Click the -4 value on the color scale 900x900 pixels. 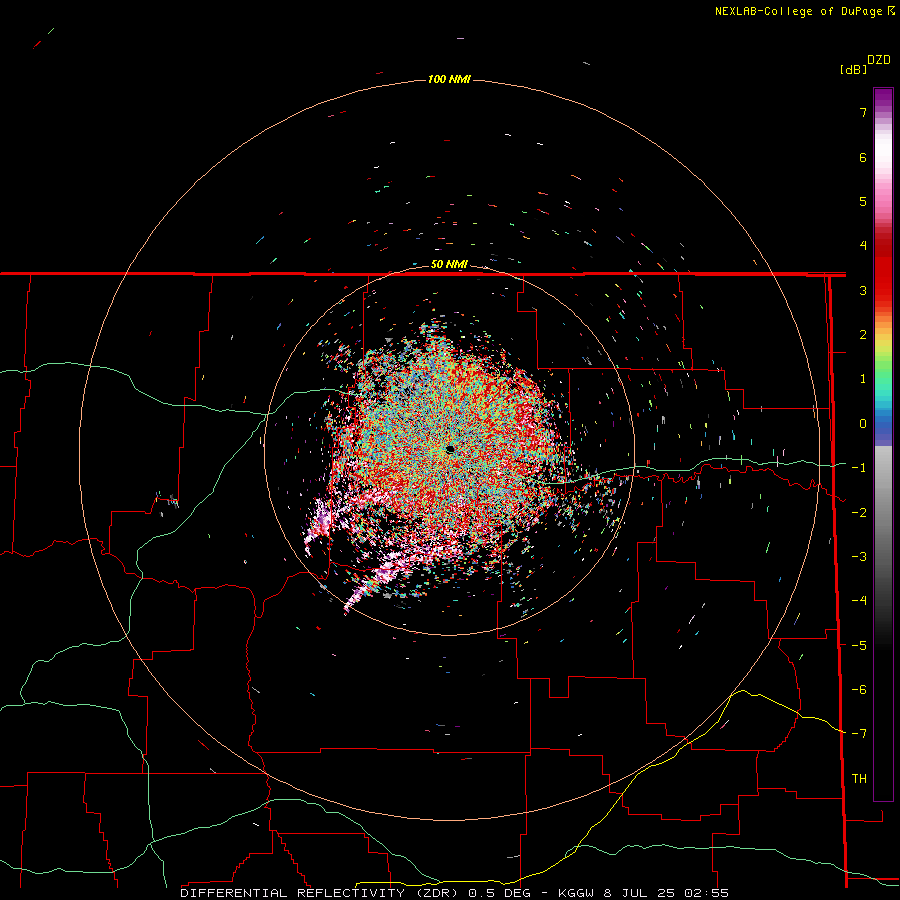859,601
